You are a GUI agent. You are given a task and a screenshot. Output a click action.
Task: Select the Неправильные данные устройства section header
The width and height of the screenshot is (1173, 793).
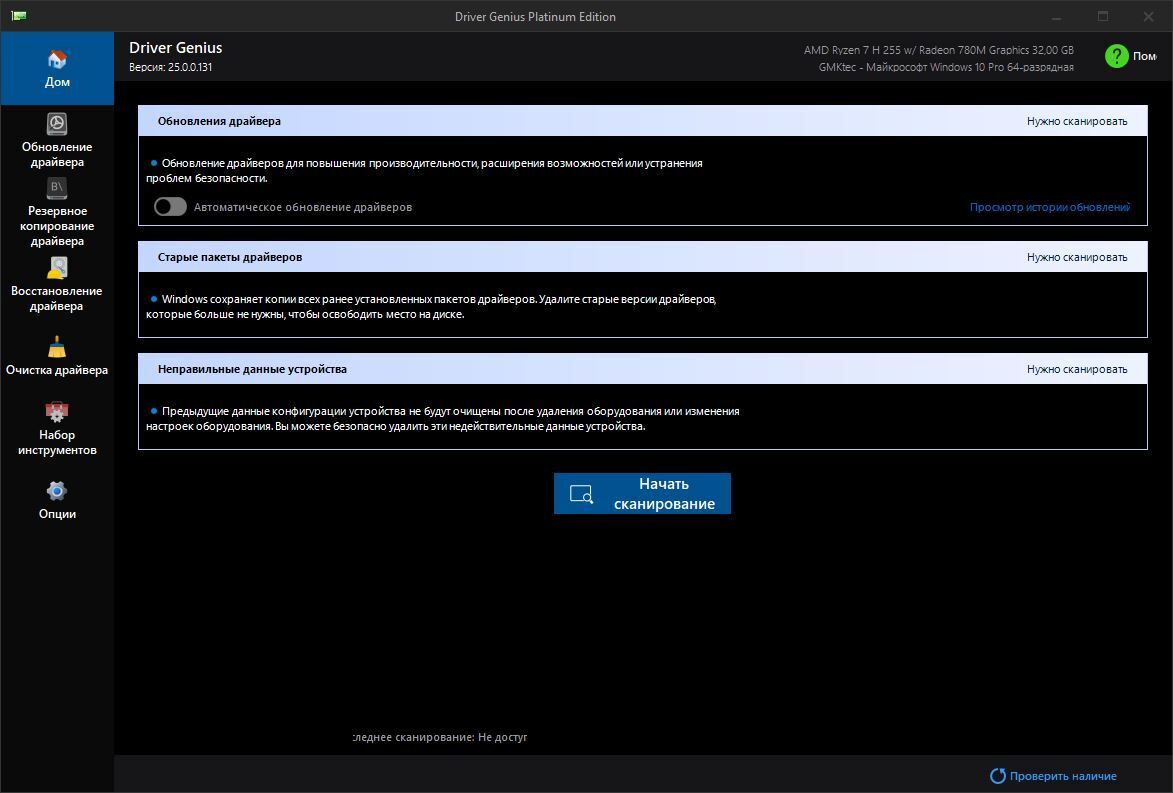click(252, 369)
